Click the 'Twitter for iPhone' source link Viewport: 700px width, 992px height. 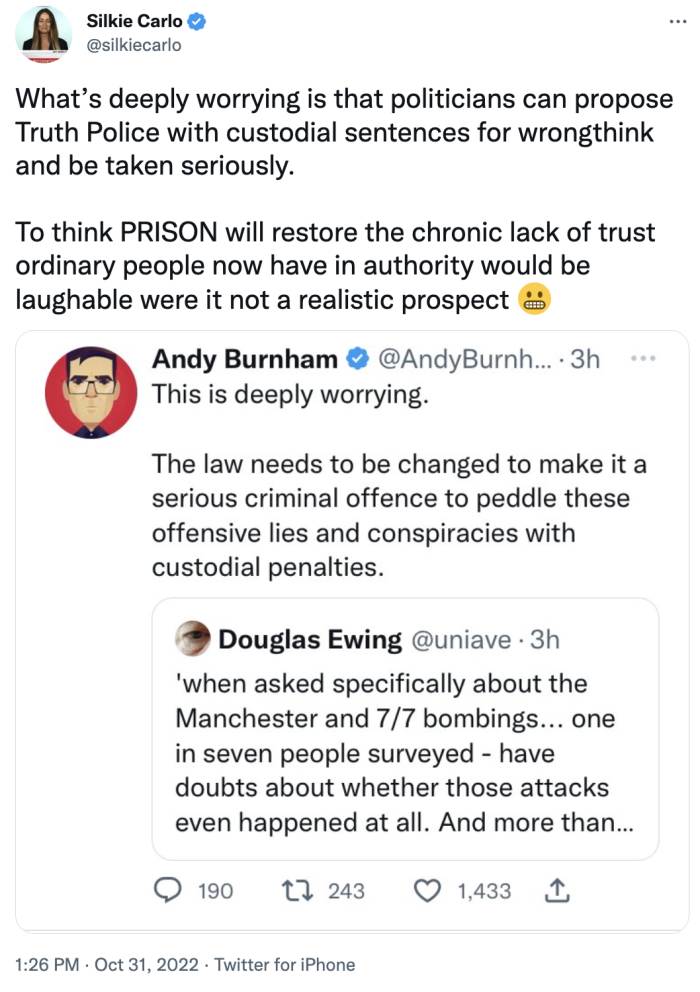click(287, 965)
